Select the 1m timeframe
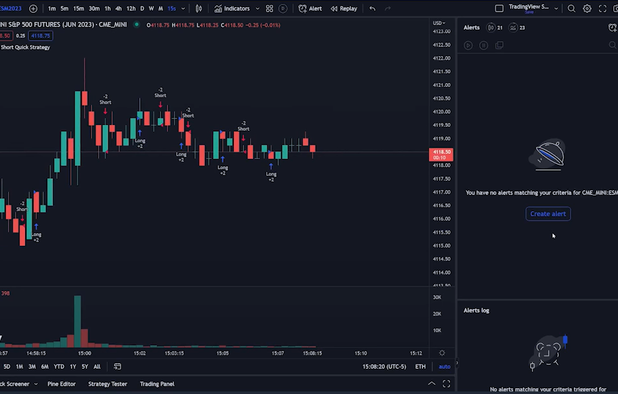The width and height of the screenshot is (618, 394). 52,8
